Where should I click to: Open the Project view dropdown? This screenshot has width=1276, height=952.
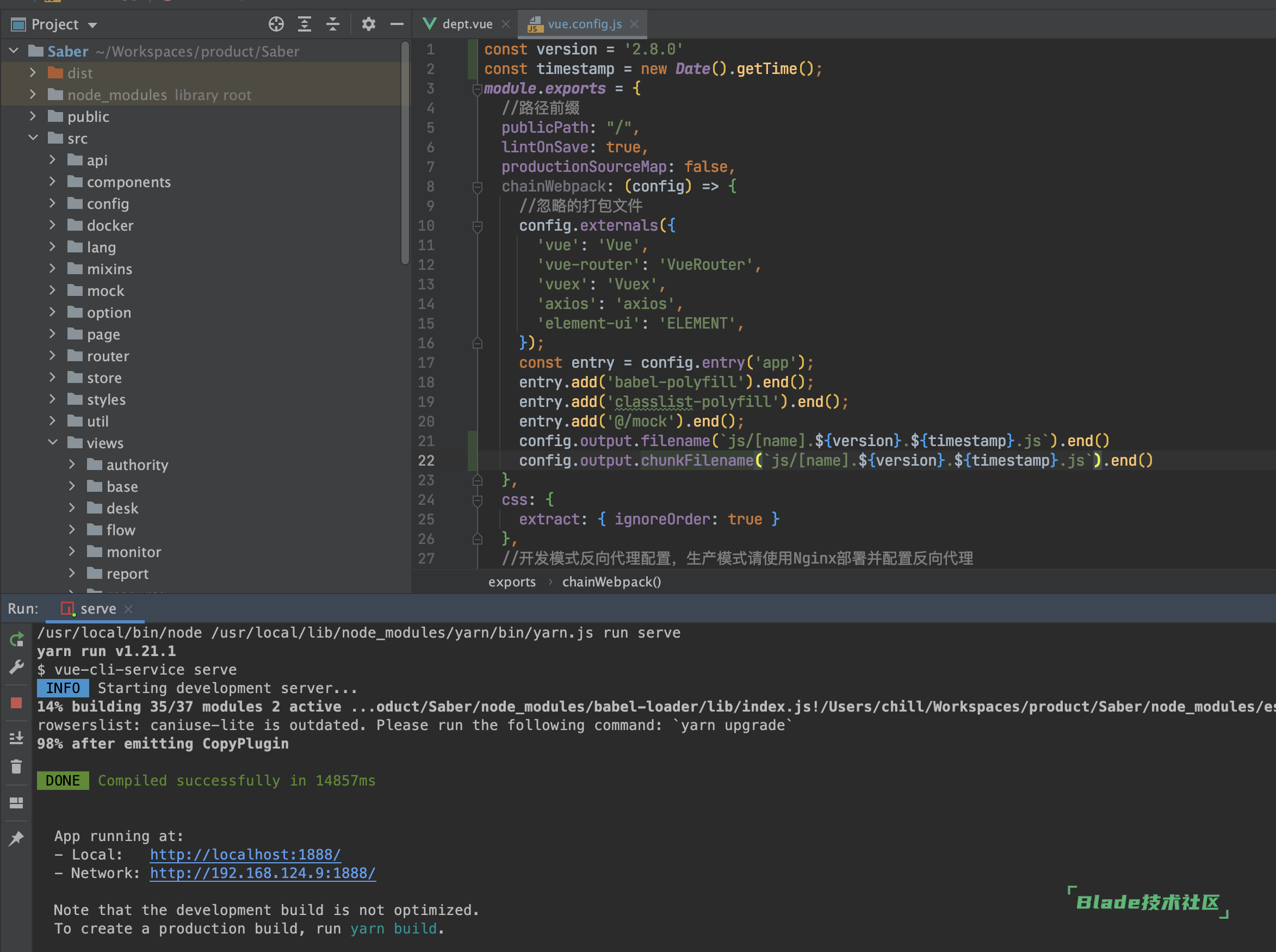click(x=93, y=26)
